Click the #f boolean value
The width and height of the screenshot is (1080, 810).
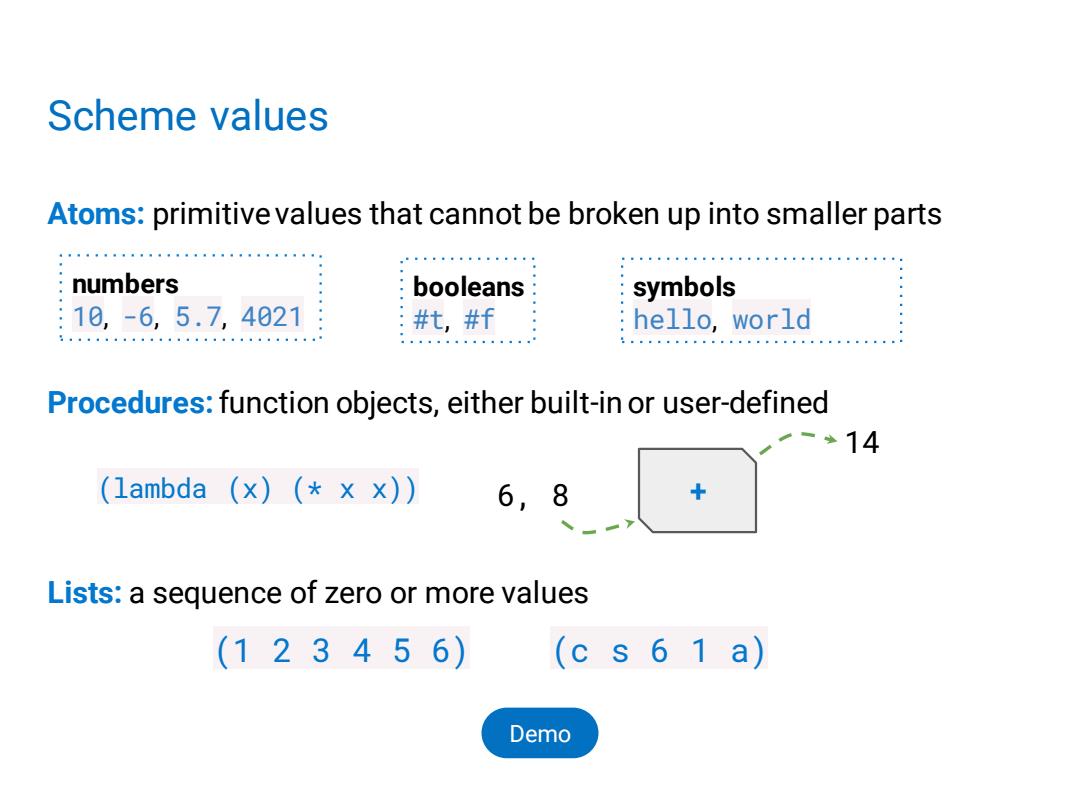(x=479, y=320)
